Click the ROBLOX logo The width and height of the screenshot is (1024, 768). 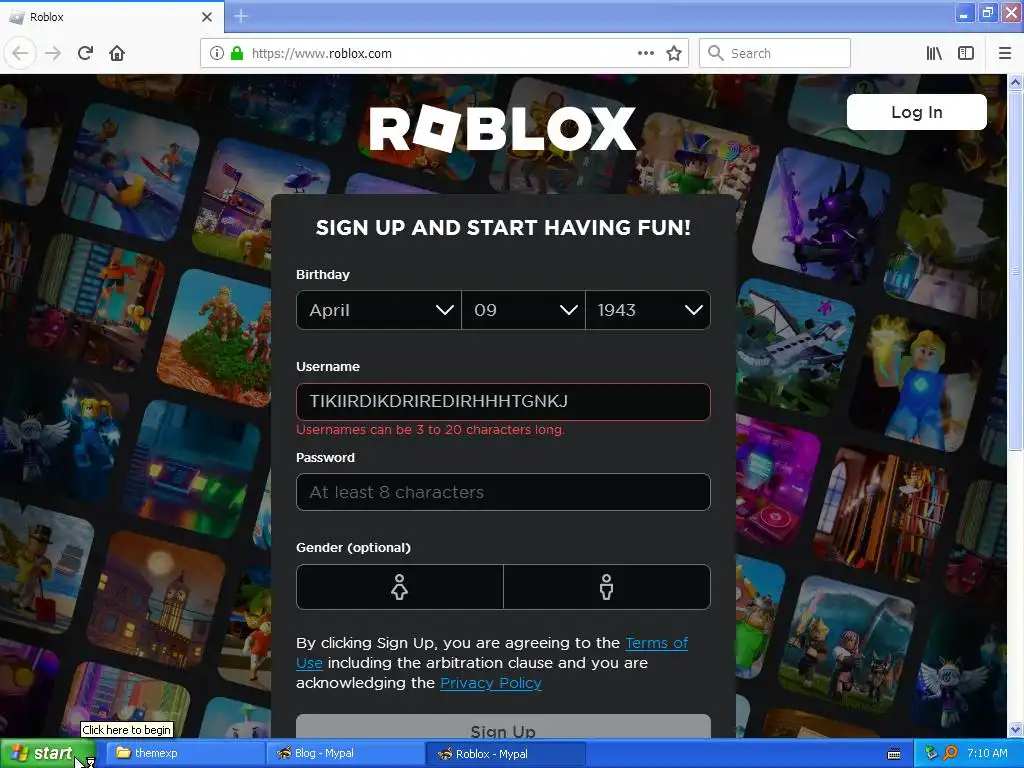pyautogui.click(x=503, y=129)
